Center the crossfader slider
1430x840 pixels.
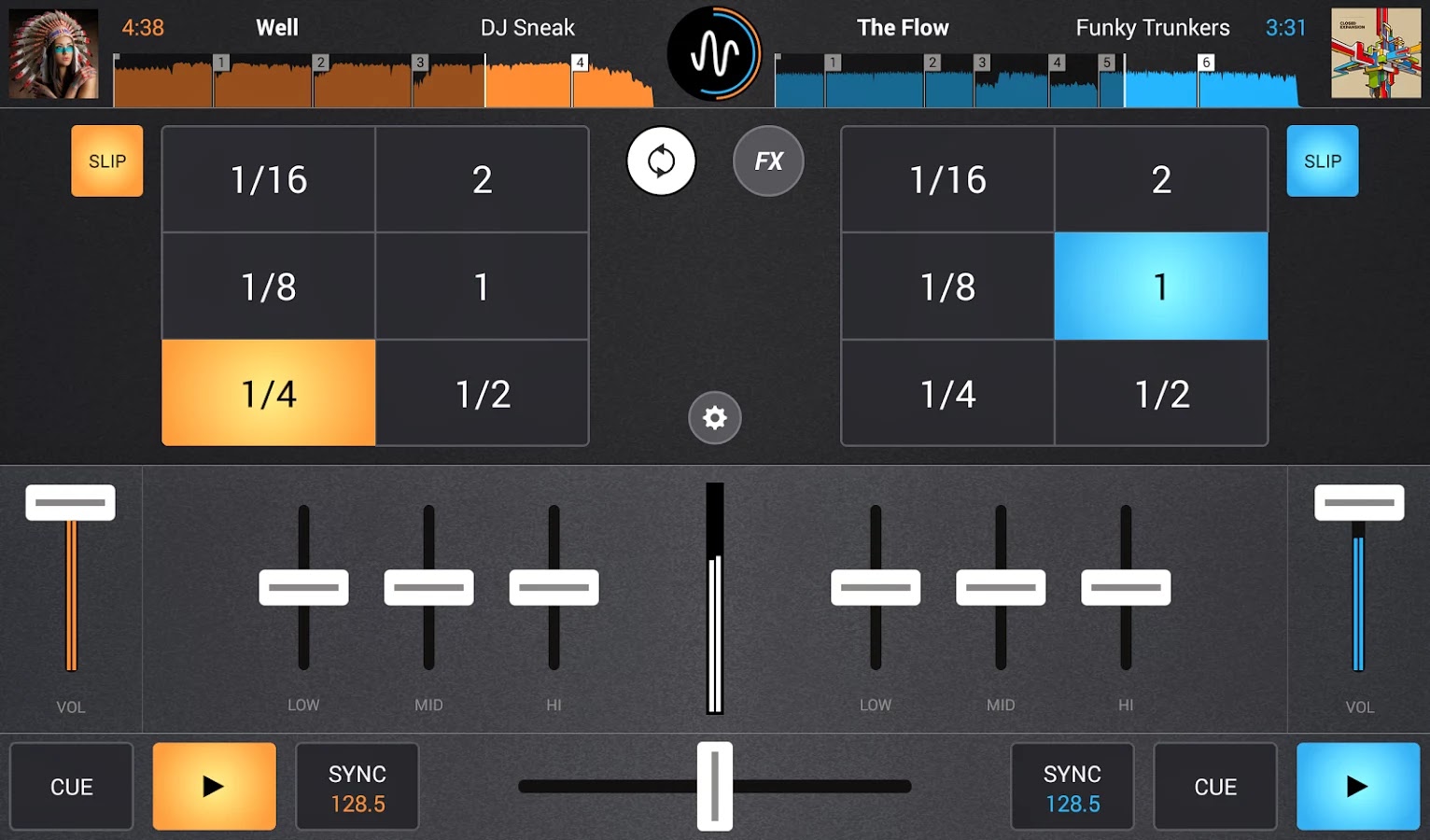coord(715,786)
